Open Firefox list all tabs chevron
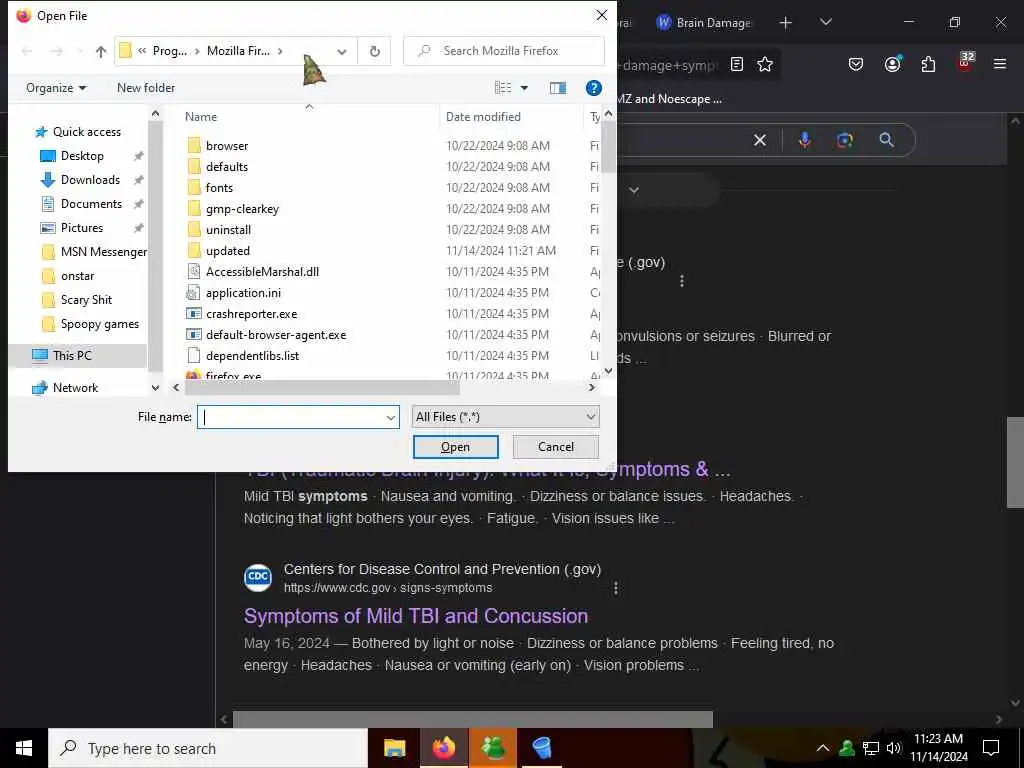Image resolution: width=1024 pixels, height=768 pixels. (825, 23)
